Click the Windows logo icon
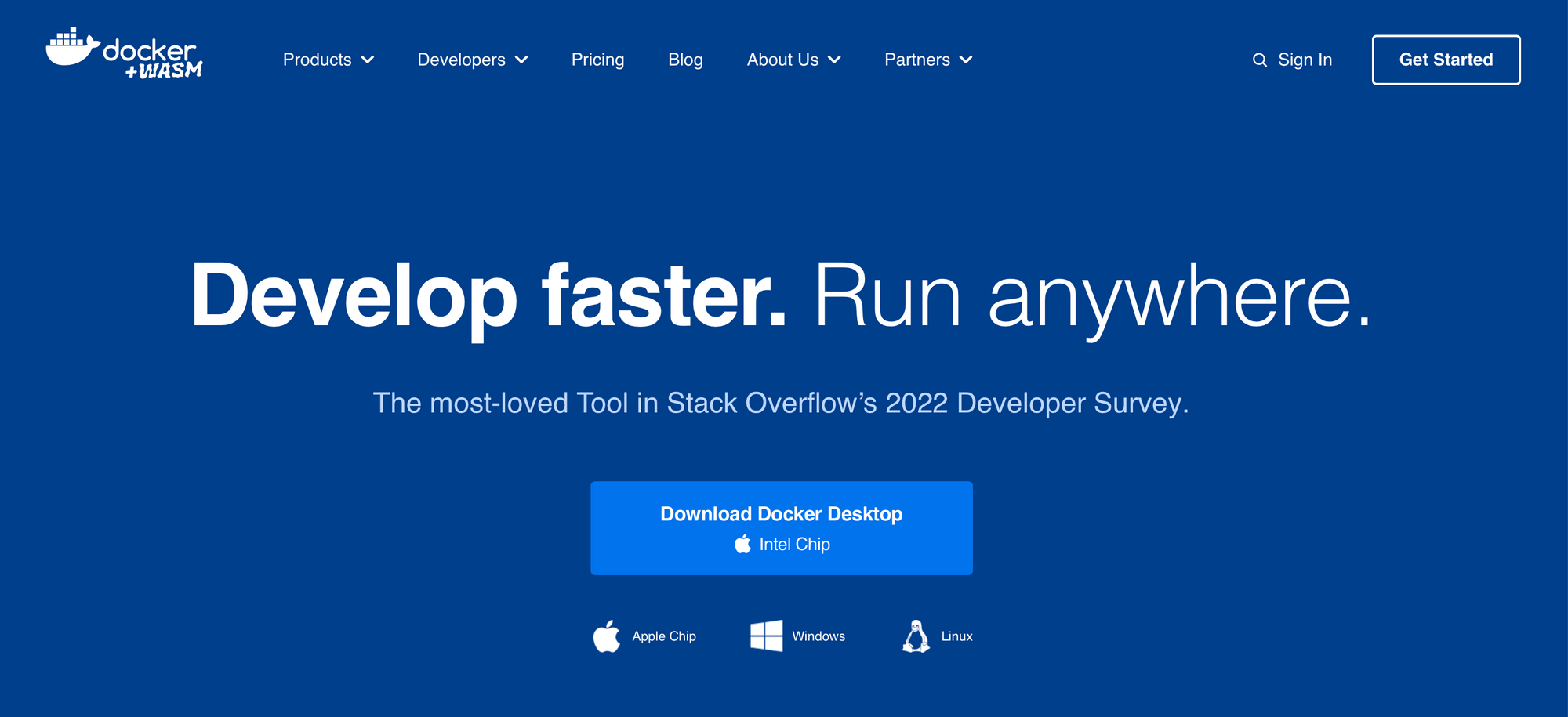 (x=766, y=636)
